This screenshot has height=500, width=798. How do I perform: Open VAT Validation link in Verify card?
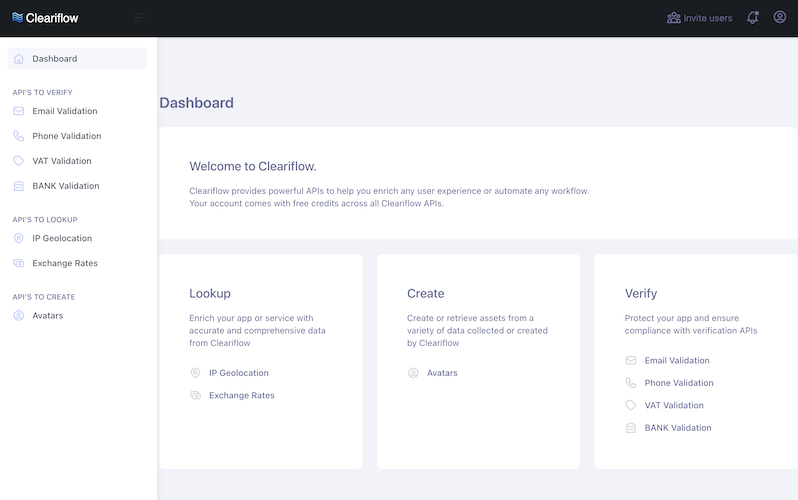point(674,405)
